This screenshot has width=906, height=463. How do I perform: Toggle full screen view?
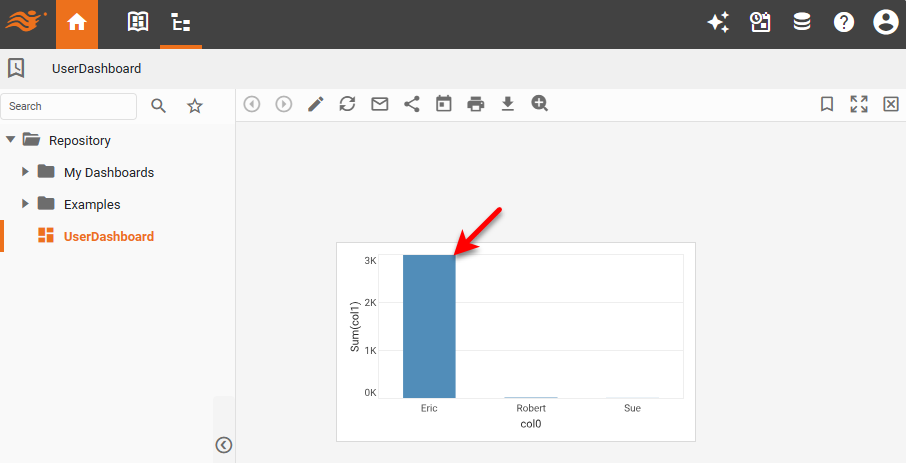point(859,104)
